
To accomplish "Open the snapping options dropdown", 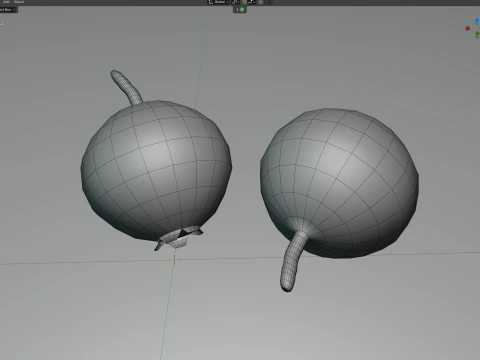I will (252, 2).
